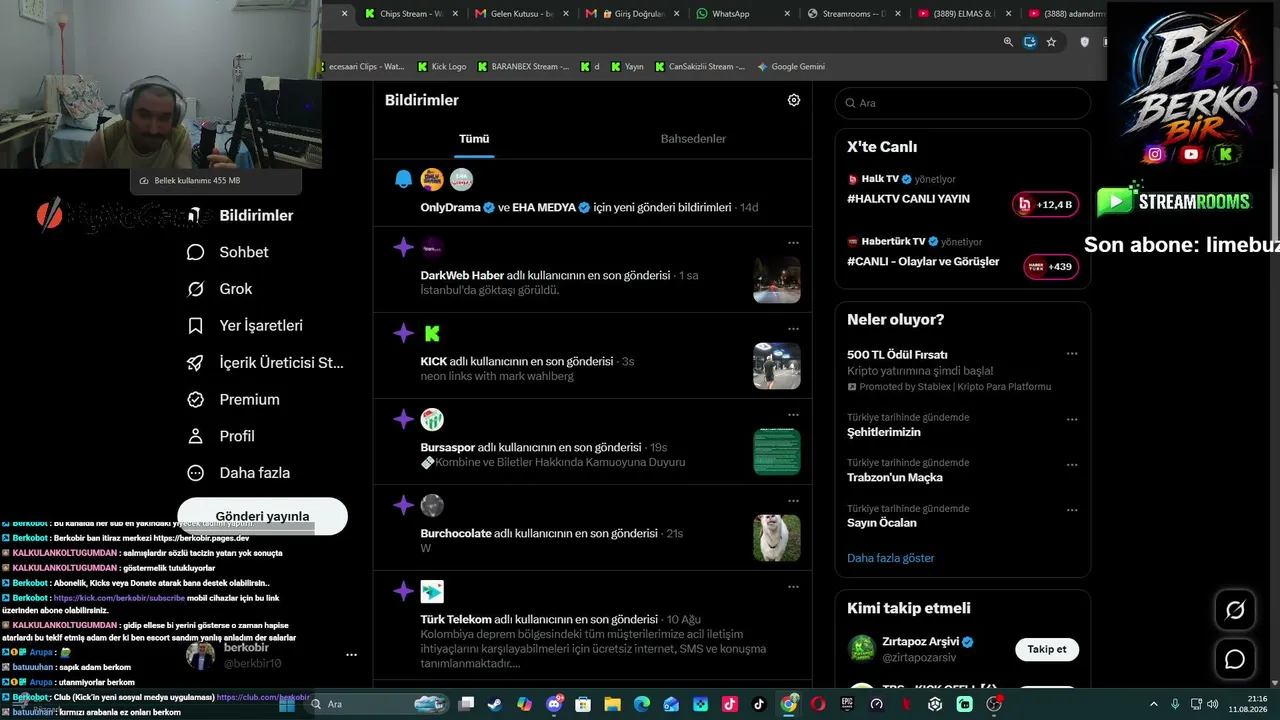Open more options for KICK notification
The image size is (1280, 720).
pyautogui.click(x=793, y=329)
